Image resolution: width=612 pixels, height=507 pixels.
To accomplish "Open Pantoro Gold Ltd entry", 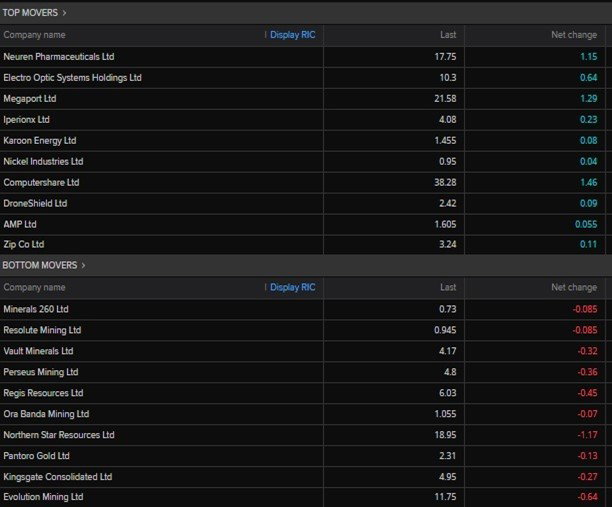I will click(x=36, y=456).
